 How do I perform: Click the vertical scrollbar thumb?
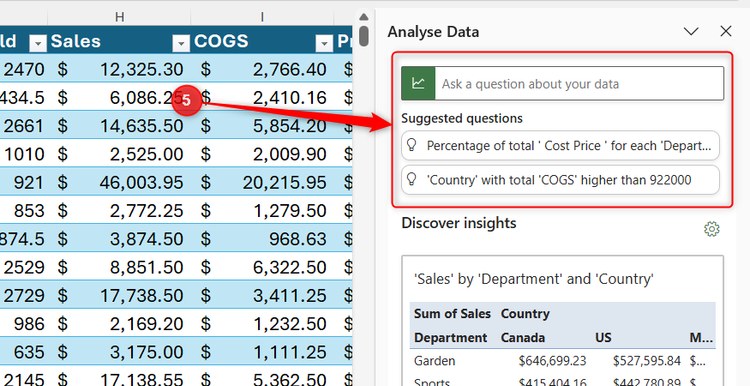point(364,36)
